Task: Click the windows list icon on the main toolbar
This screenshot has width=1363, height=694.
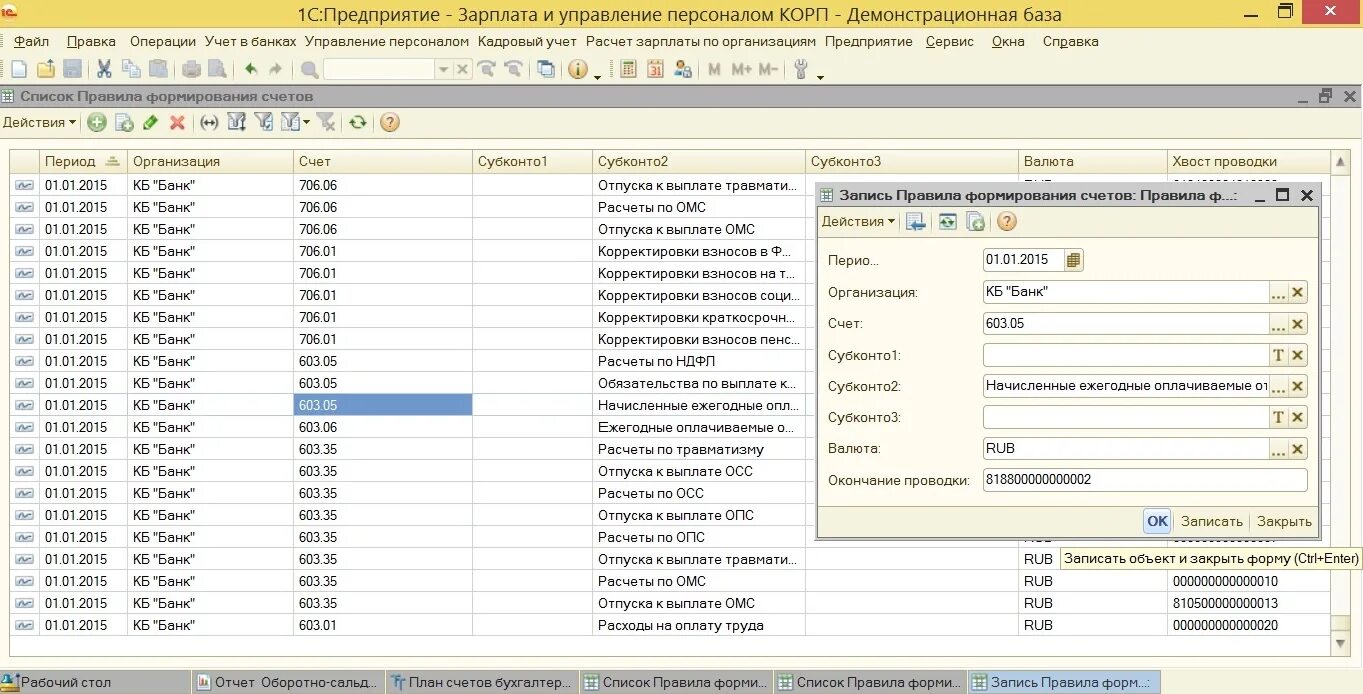Action: 545,69
